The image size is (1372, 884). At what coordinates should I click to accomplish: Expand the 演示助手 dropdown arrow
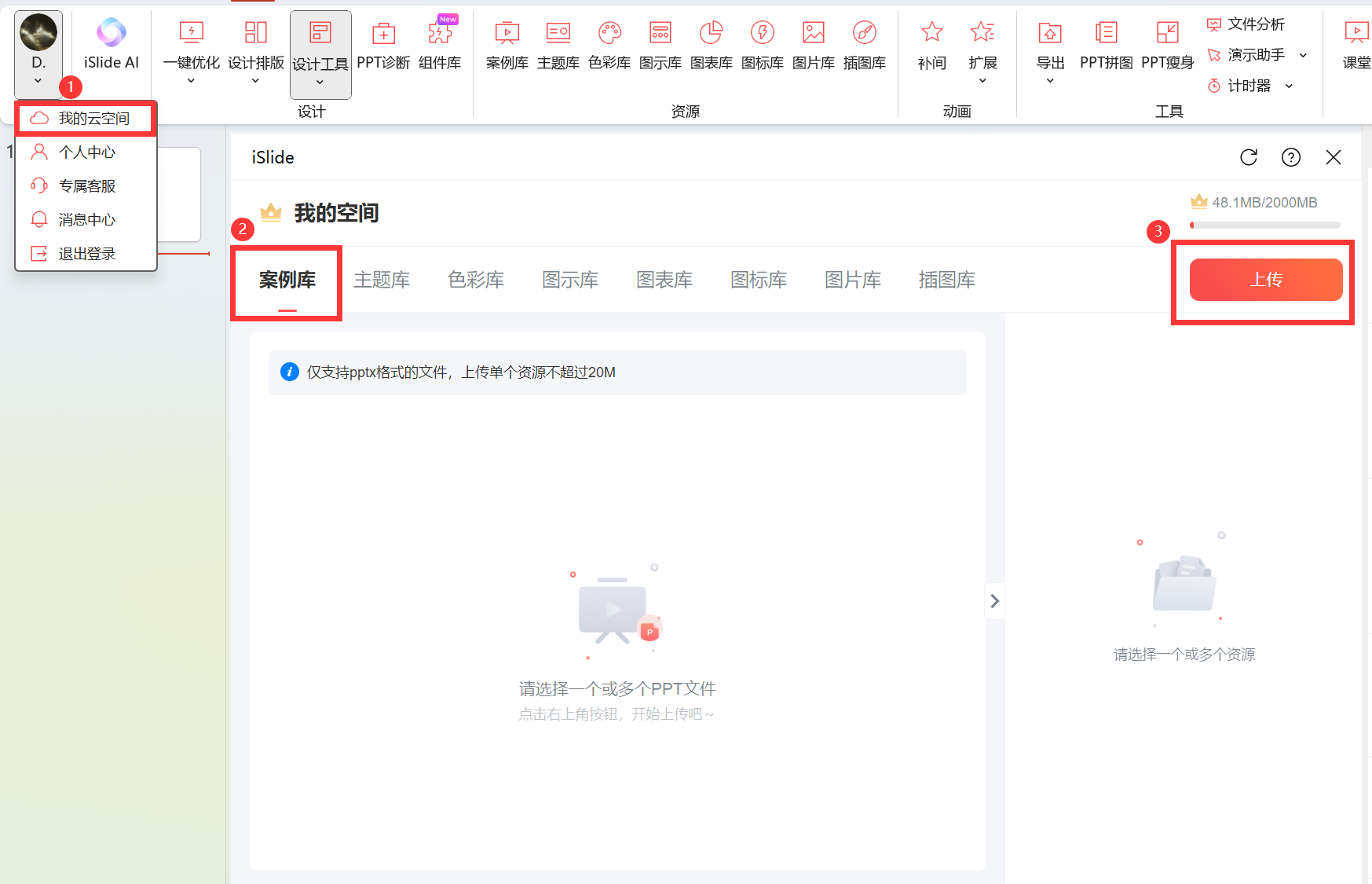pos(1304,55)
